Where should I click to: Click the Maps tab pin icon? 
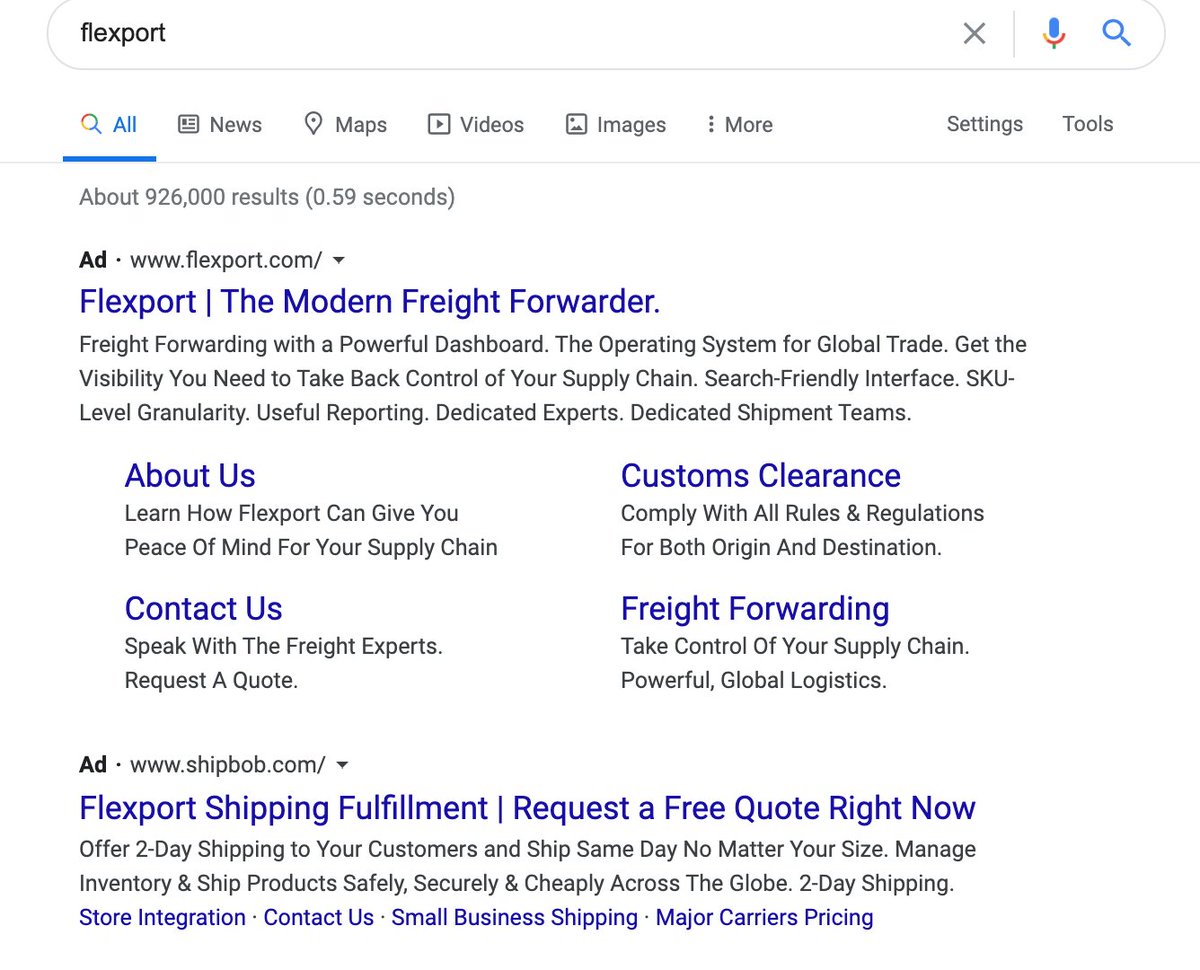coord(314,124)
